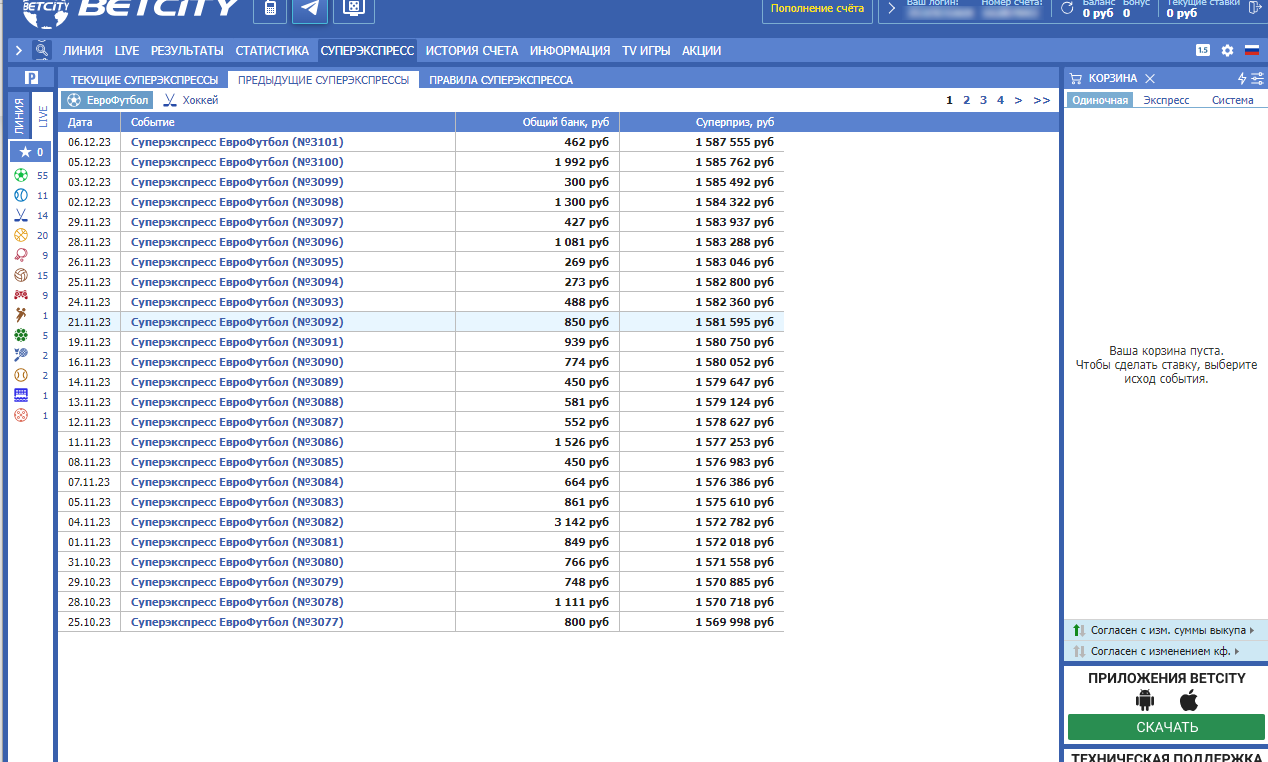Open the ЛИНИЯ menu item

click(x=82, y=50)
